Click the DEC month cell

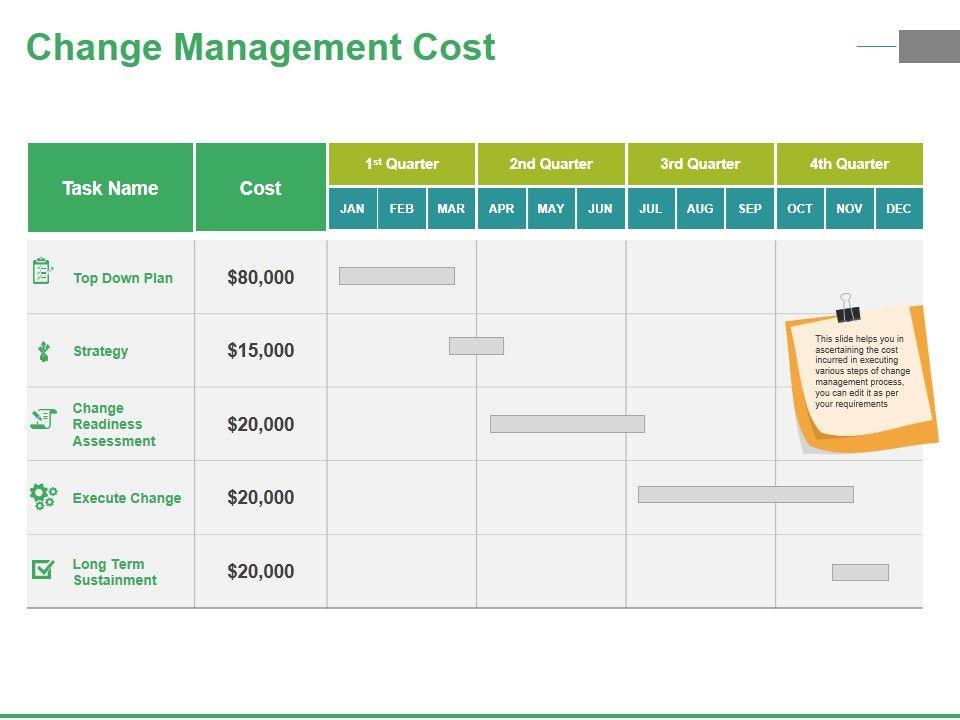pyautogui.click(x=899, y=209)
